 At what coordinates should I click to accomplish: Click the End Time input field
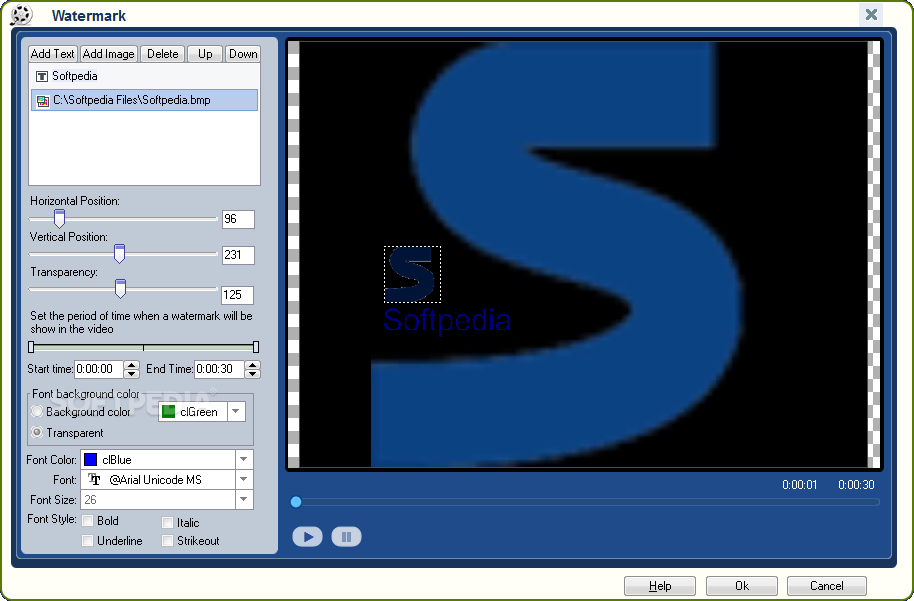click(x=219, y=369)
